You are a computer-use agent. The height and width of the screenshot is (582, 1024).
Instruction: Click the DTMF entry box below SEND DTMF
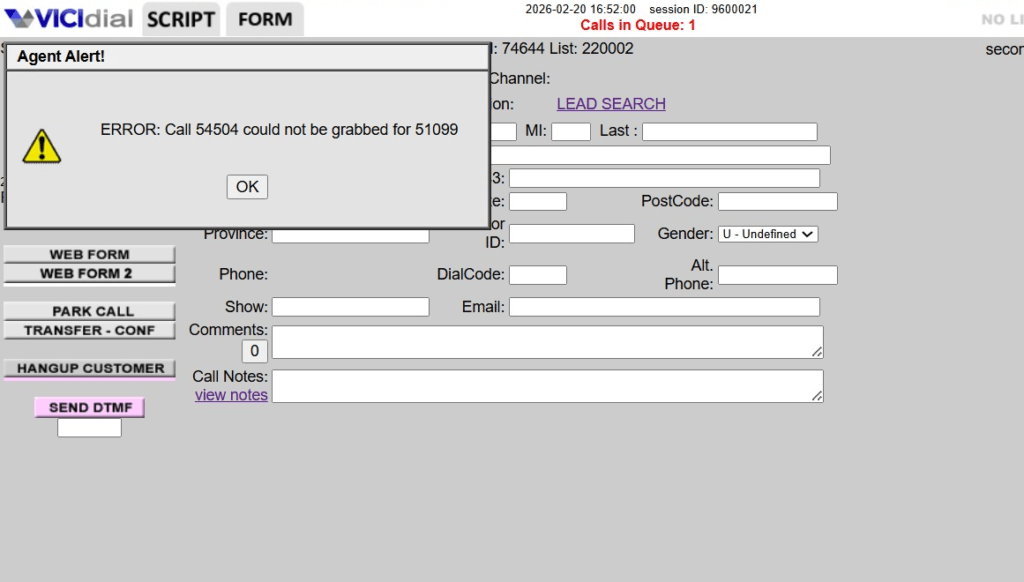(88, 427)
